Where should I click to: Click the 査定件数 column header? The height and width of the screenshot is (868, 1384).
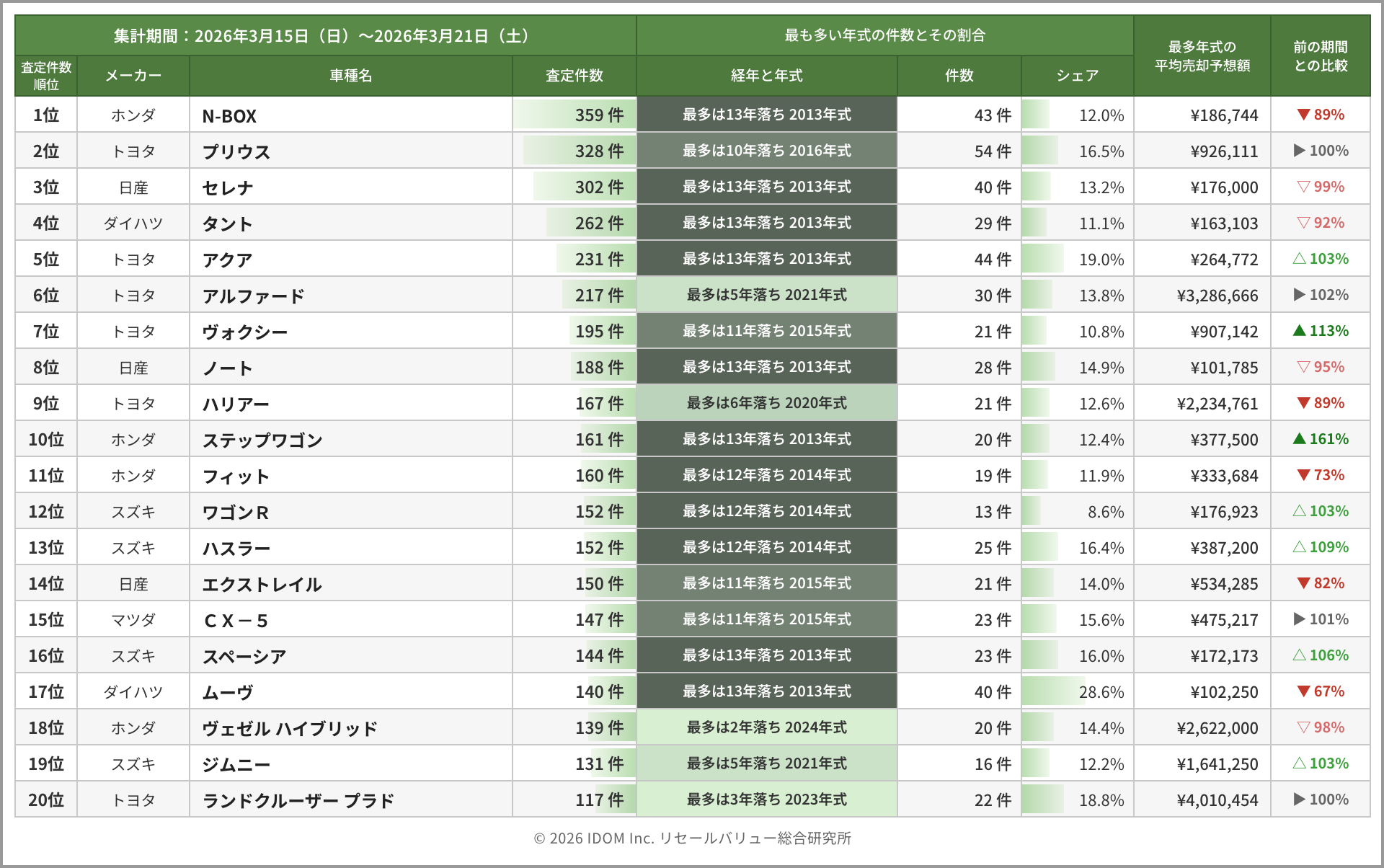point(574,76)
